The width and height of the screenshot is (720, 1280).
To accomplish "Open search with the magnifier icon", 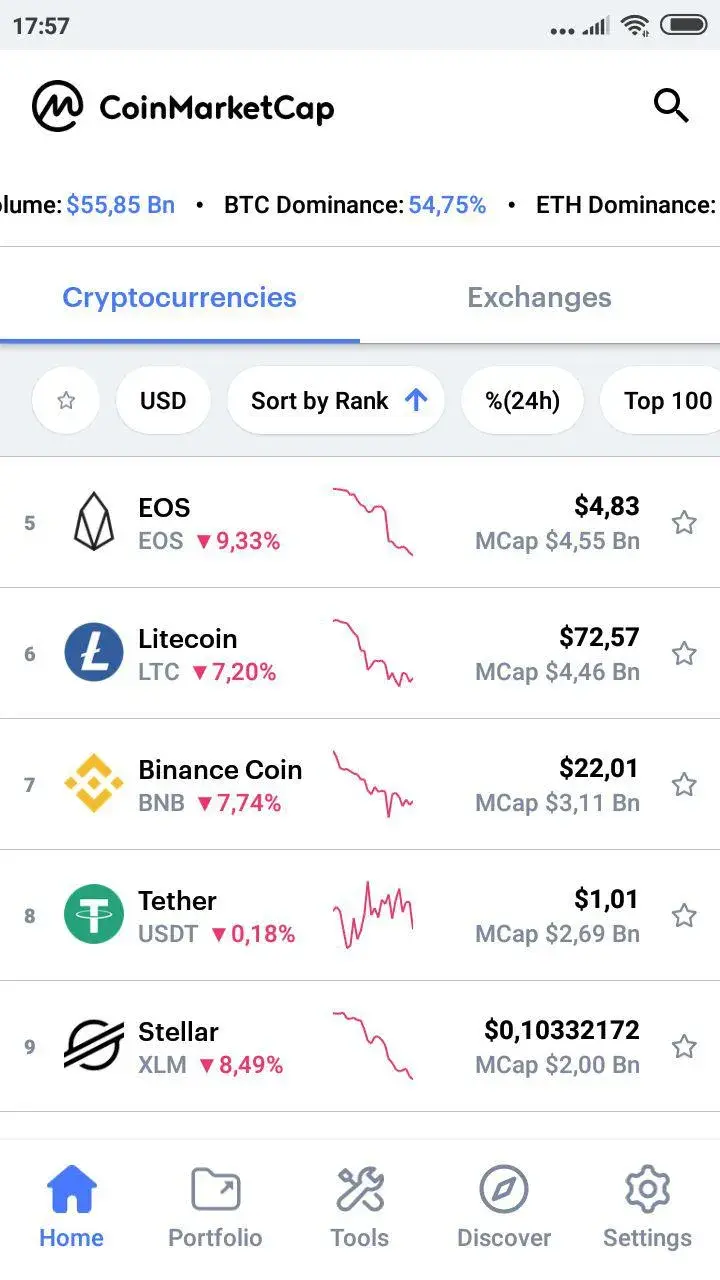I will (x=671, y=105).
